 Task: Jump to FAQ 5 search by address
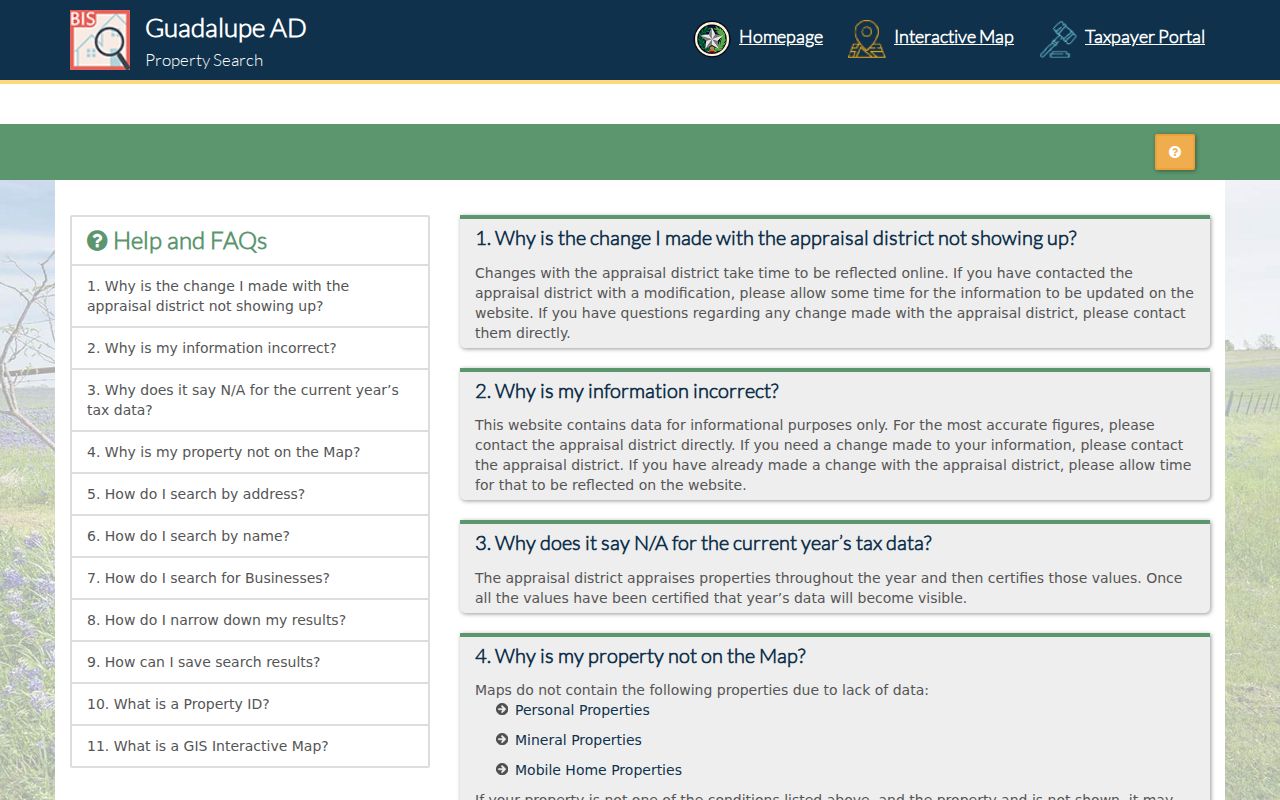pyautogui.click(x=250, y=494)
